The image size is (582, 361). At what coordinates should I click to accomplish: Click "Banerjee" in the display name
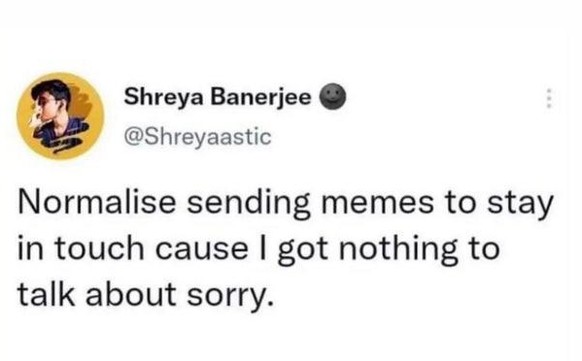point(261,98)
